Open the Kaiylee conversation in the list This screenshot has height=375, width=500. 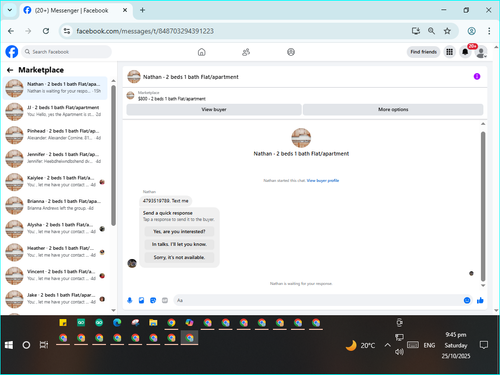55,182
